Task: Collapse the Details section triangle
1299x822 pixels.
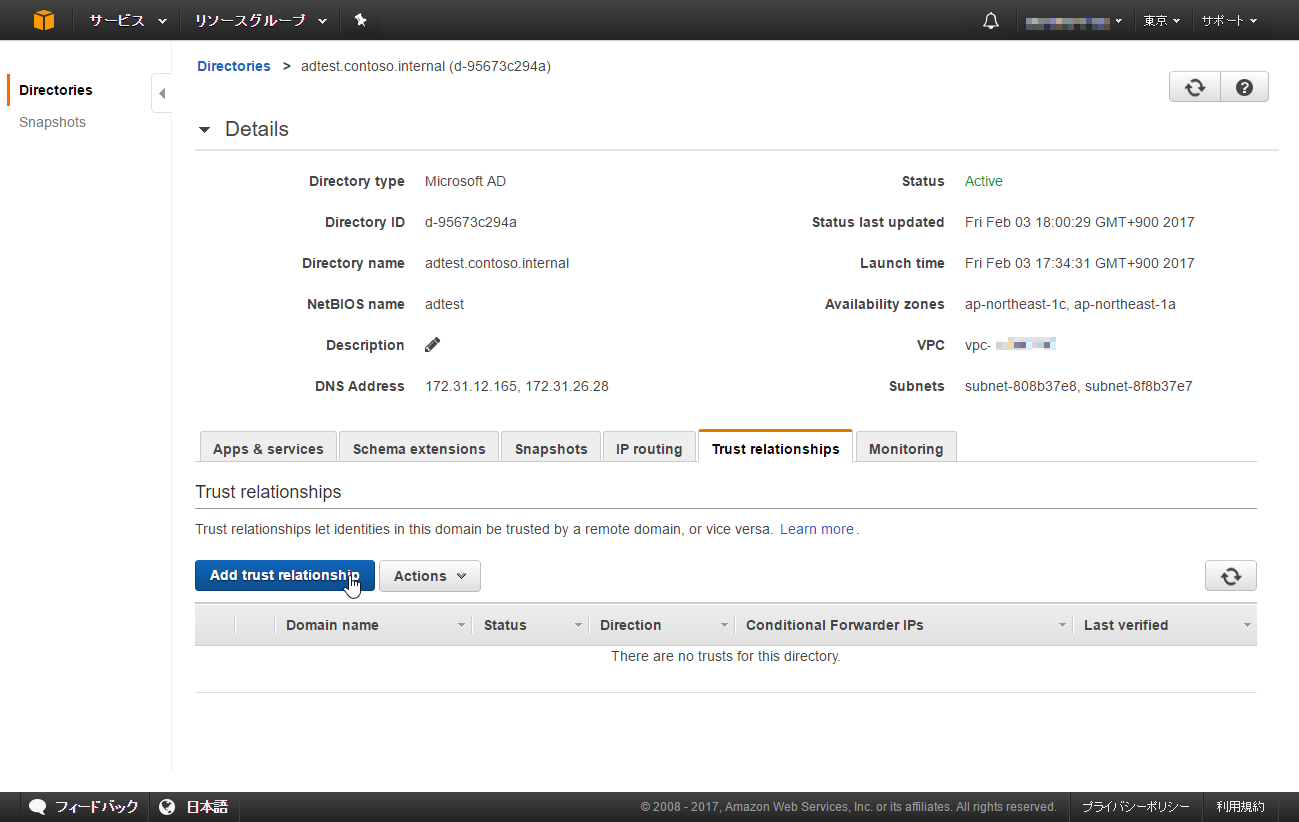Action: (x=205, y=130)
